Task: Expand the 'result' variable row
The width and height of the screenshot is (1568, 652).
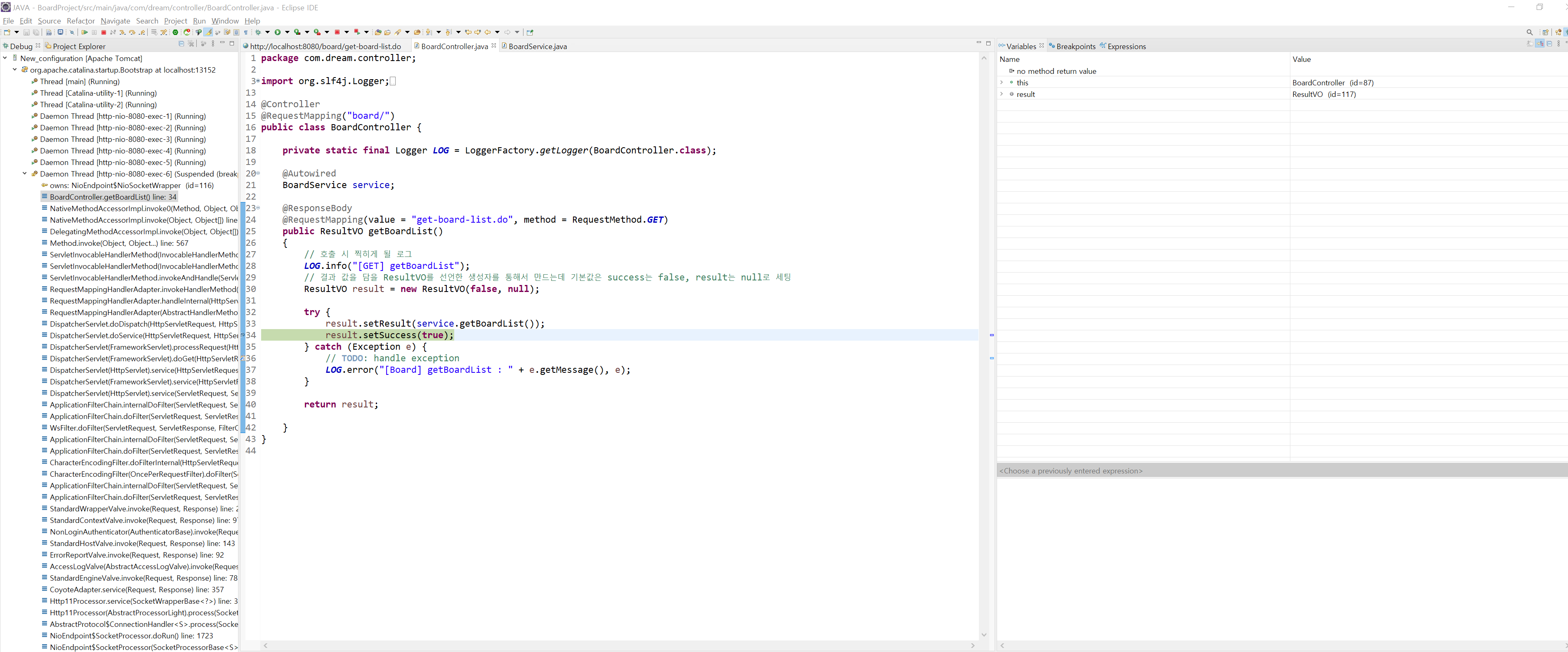Action: [x=1001, y=94]
